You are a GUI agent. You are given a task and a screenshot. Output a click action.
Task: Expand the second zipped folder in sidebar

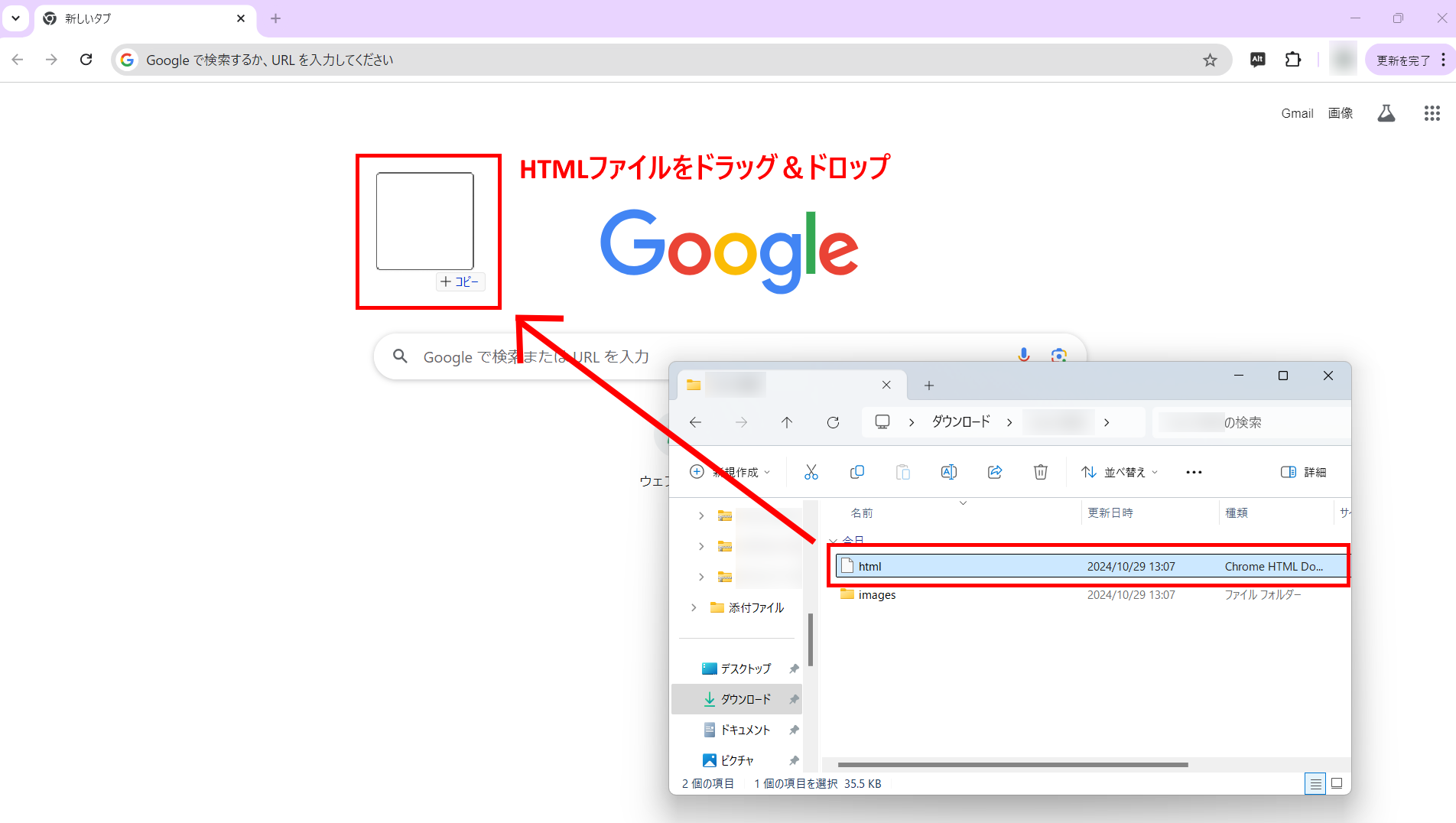tap(701, 546)
